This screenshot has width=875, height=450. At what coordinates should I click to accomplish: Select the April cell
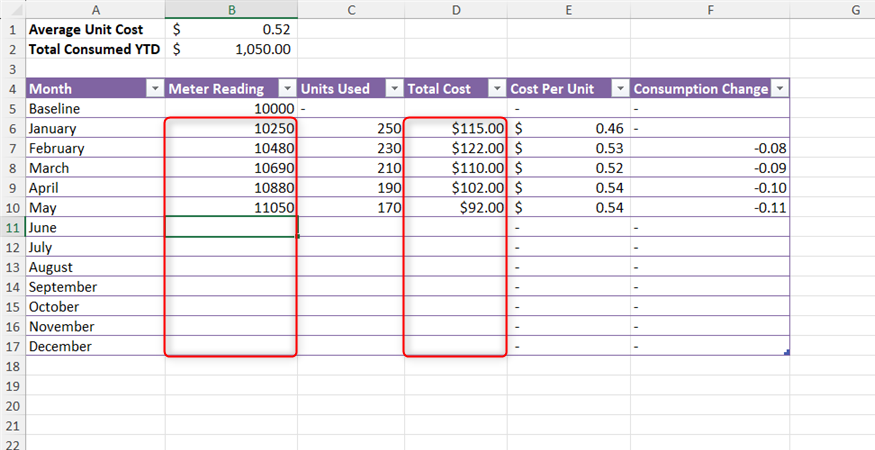click(95, 188)
